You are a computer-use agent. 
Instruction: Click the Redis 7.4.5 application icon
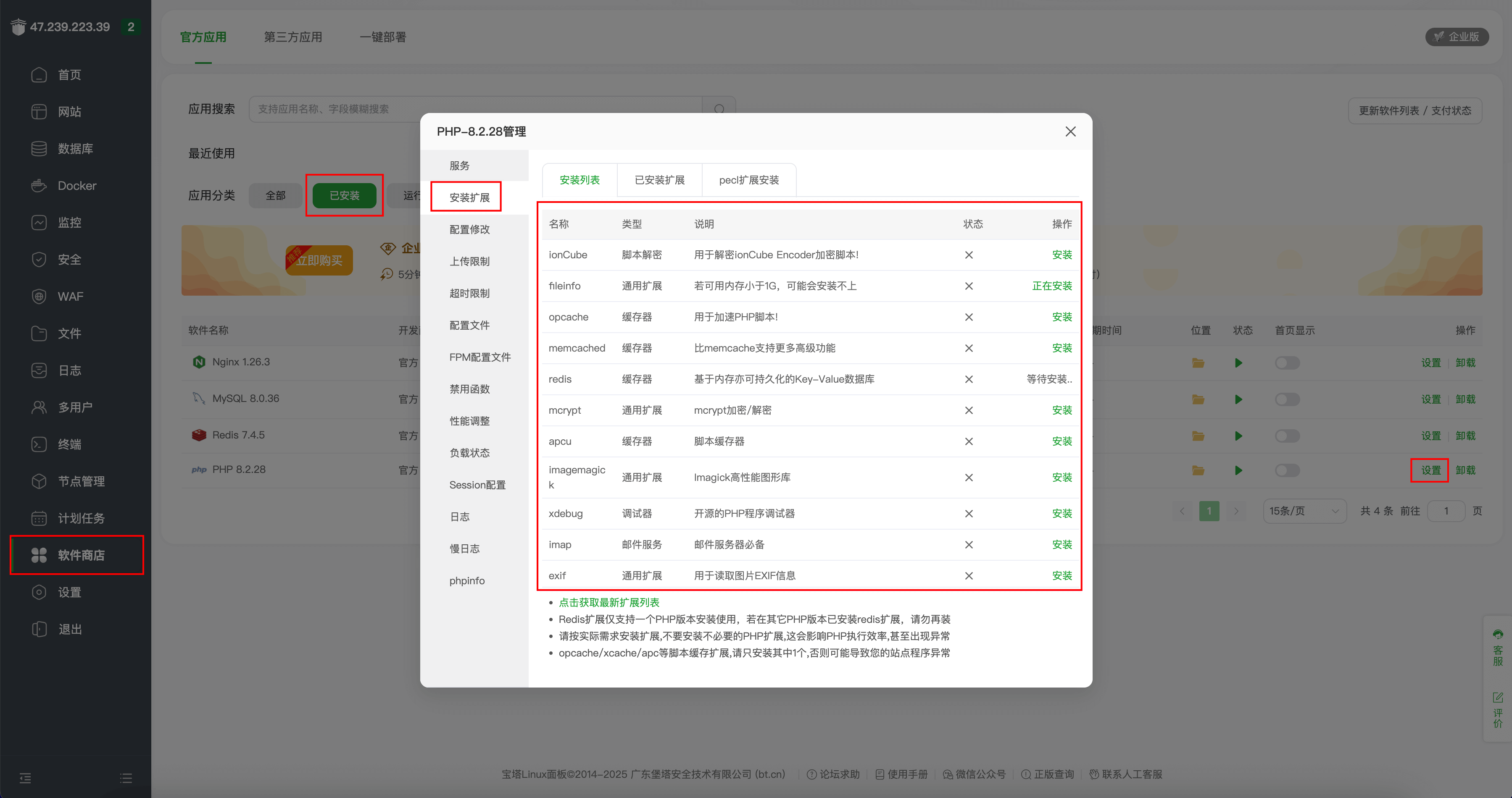coord(199,435)
